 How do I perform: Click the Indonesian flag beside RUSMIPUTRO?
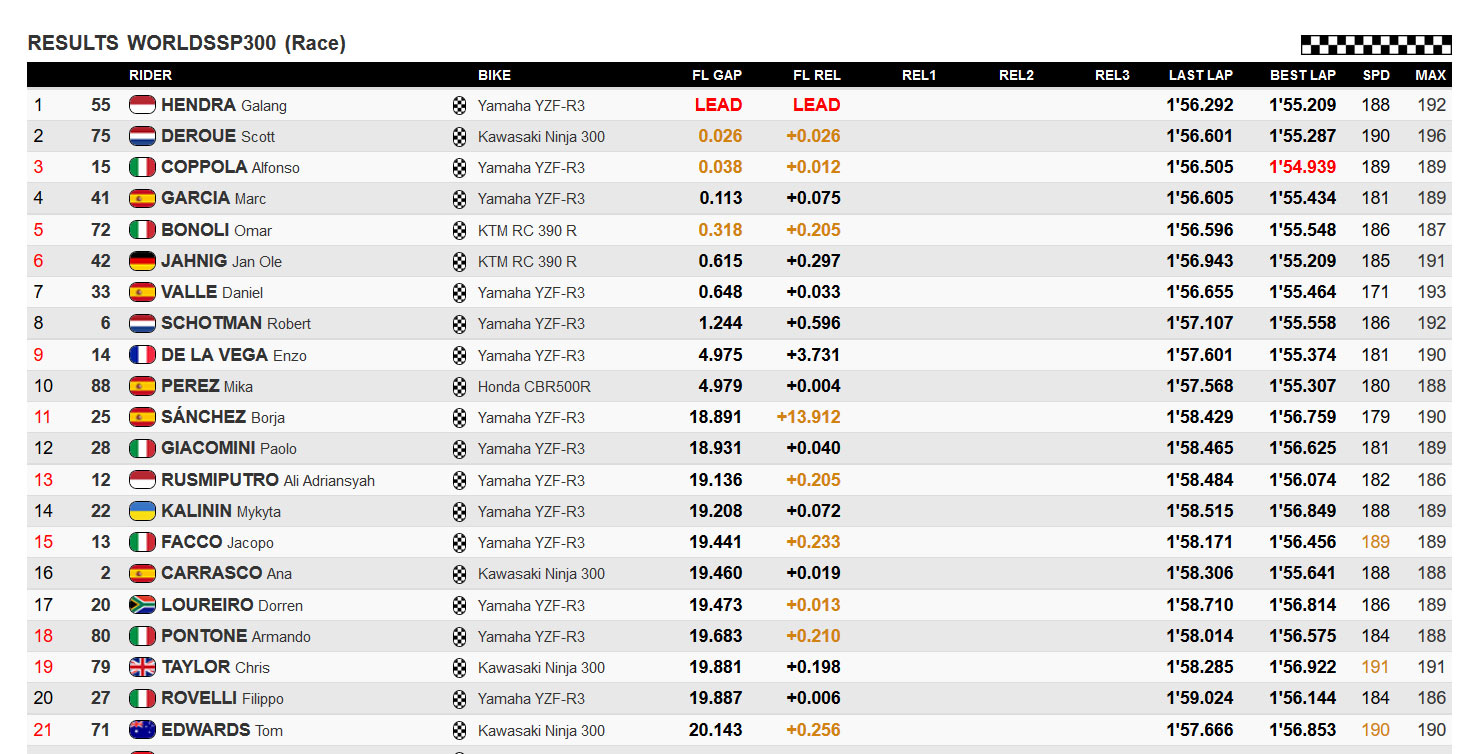tap(142, 480)
